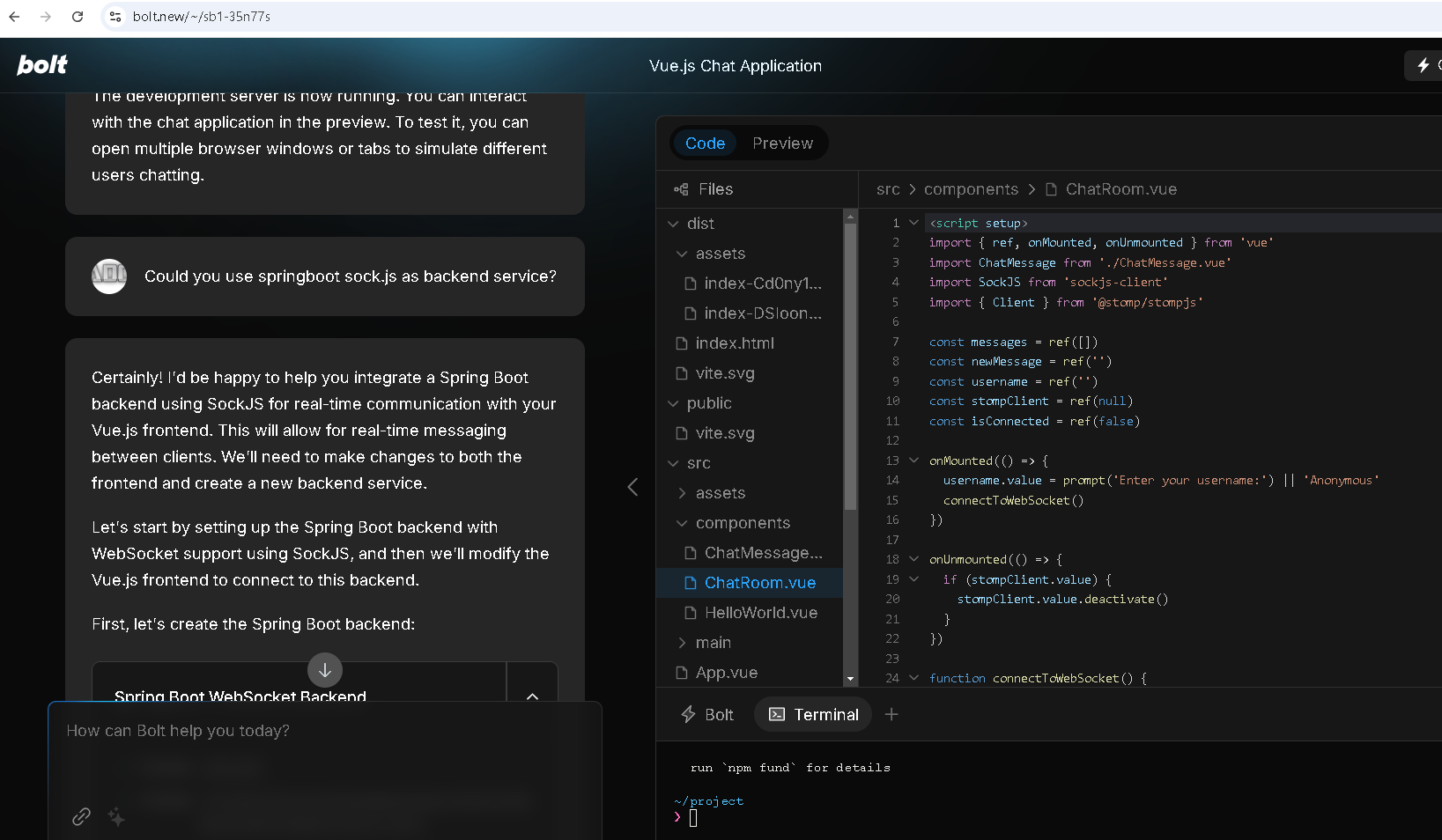This screenshot has height=840, width=1442.
Task: Add a new terminal with plus icon
Action: click(x=891, y=714)
